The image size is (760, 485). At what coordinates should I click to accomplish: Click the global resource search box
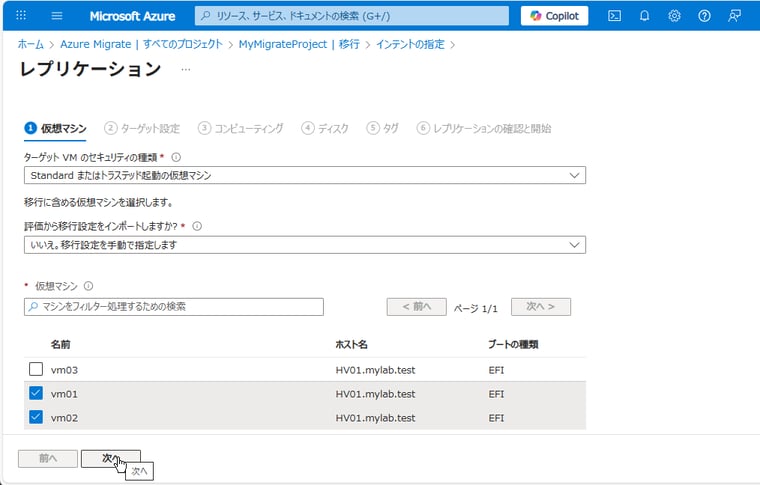click(352, 16)
